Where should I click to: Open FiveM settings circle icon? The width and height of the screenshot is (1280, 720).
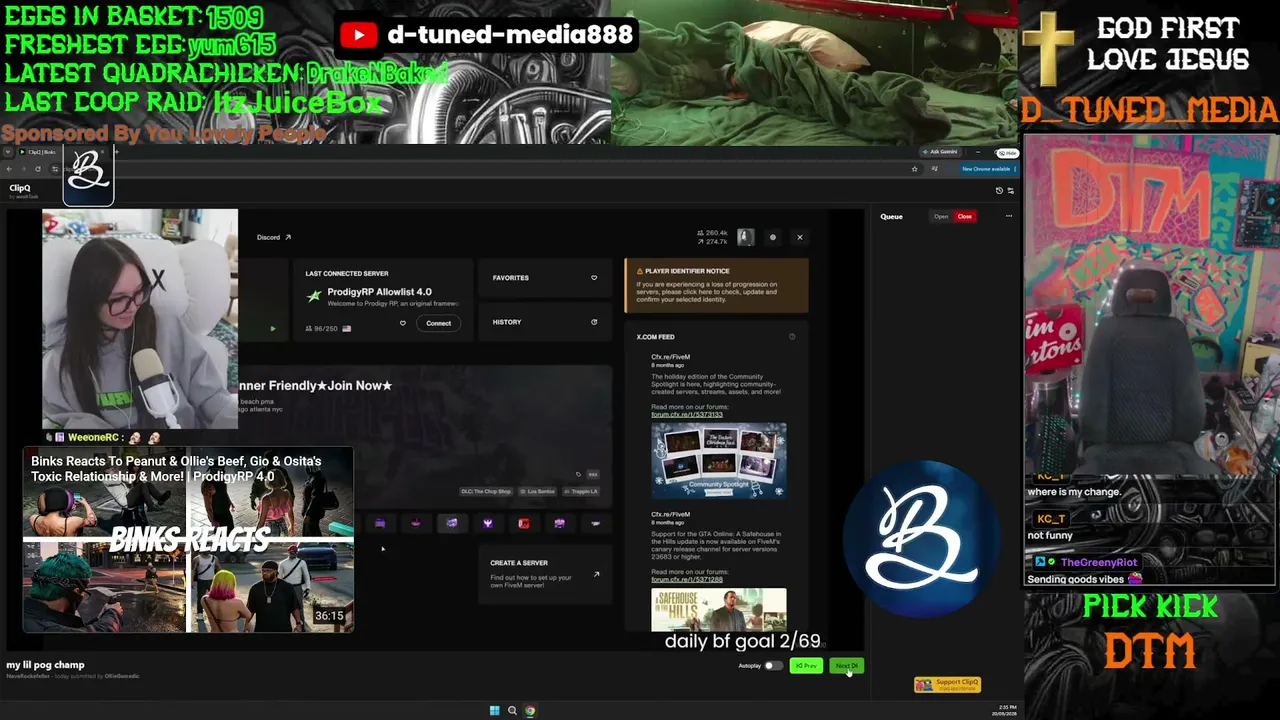point(772,237)
